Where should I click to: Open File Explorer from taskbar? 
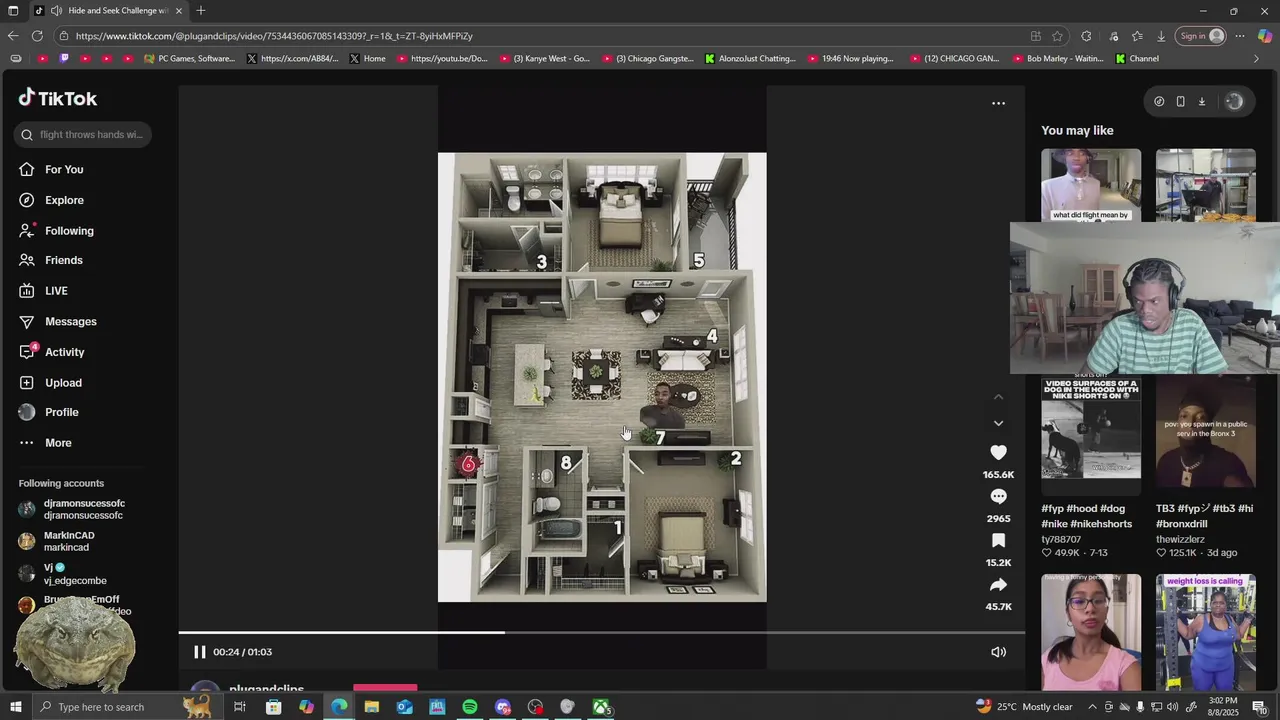tap(371, 707)
